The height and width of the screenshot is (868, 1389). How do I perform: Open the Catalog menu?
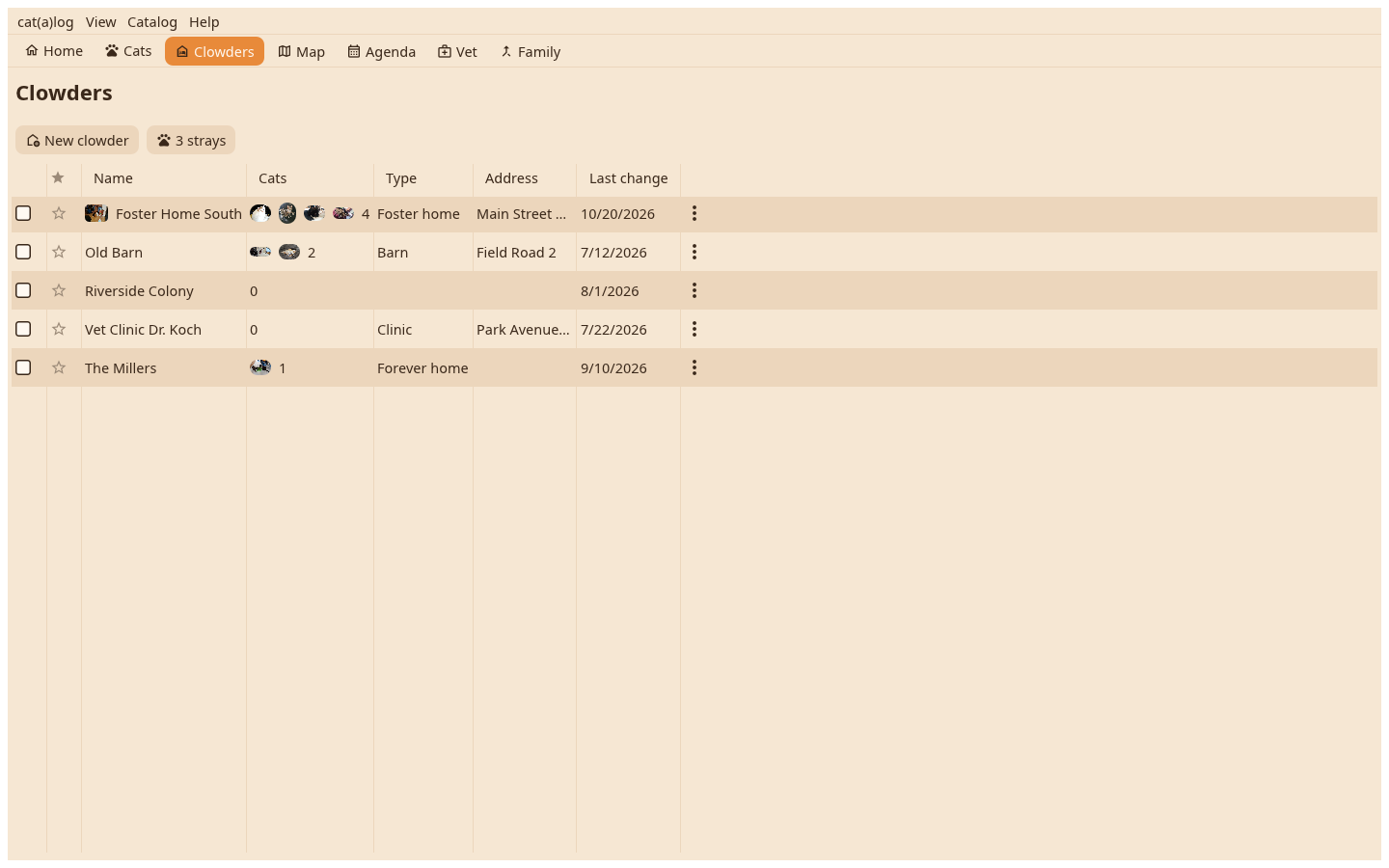point(152,21)
